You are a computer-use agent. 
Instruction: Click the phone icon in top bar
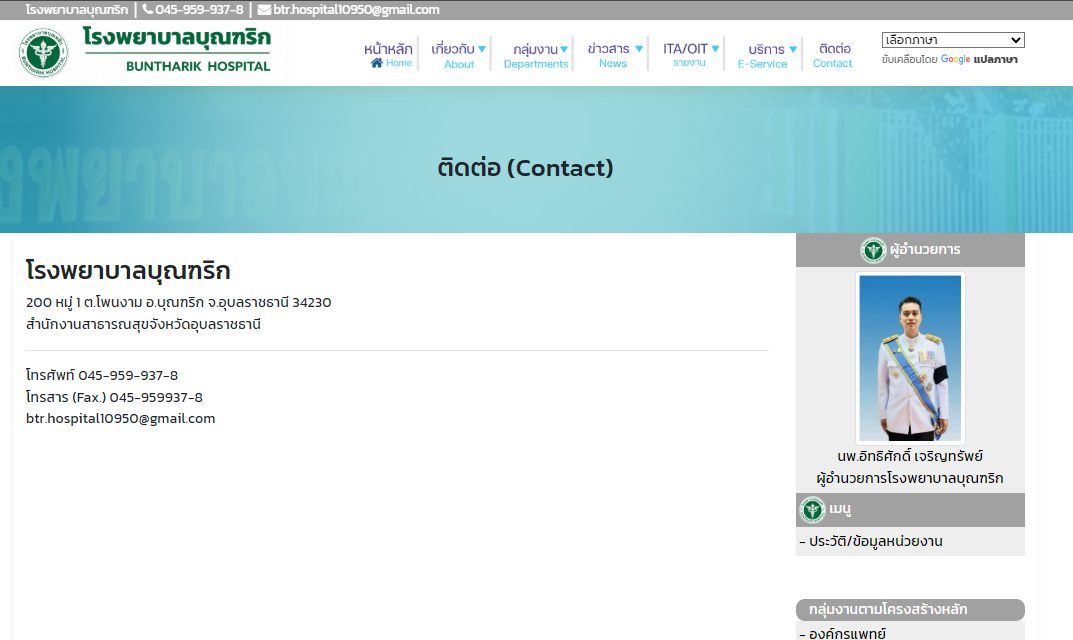click(148, 10)
